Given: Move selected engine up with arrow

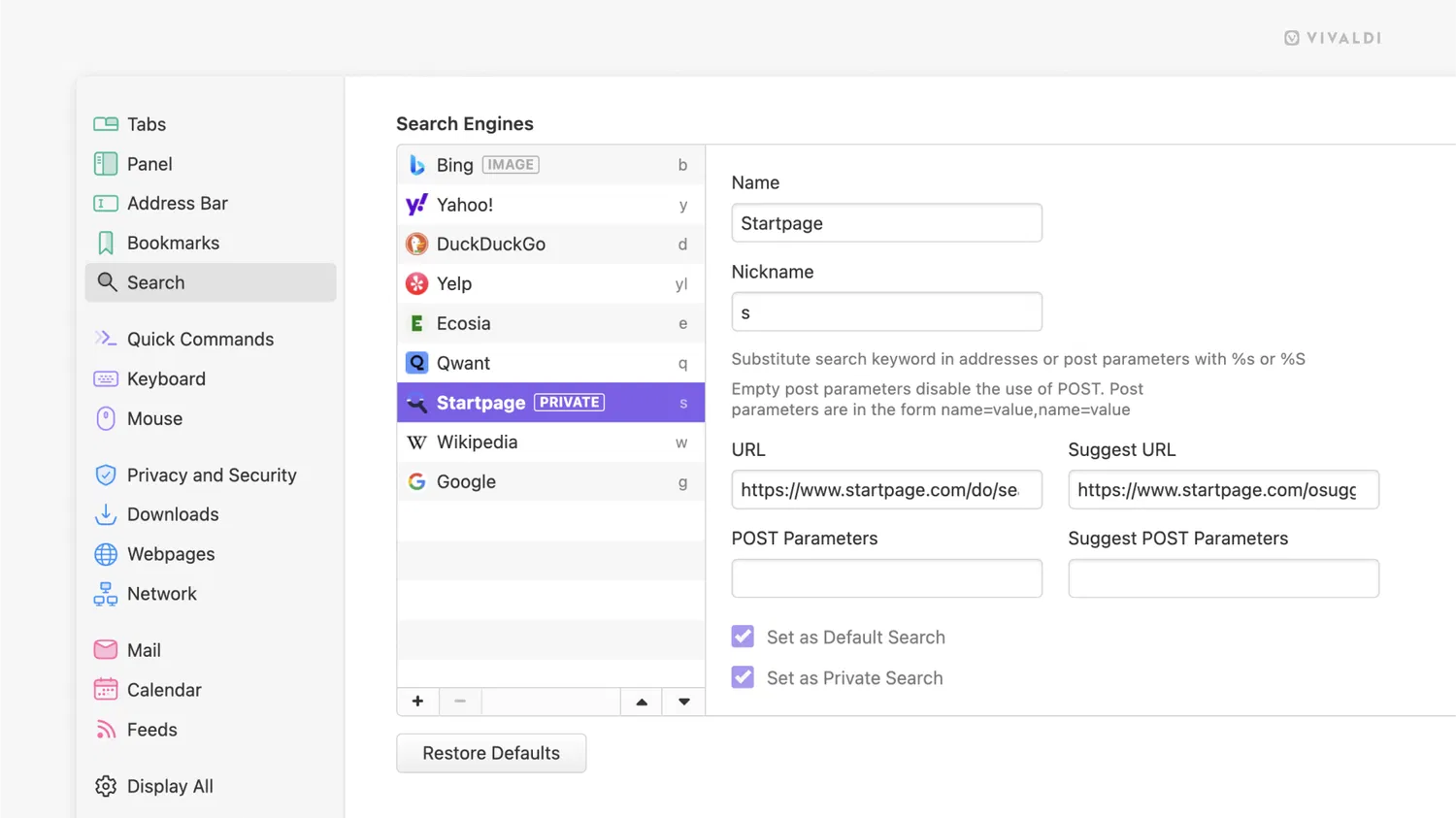Looking at the screenshot, I should (x=642, y=702).
